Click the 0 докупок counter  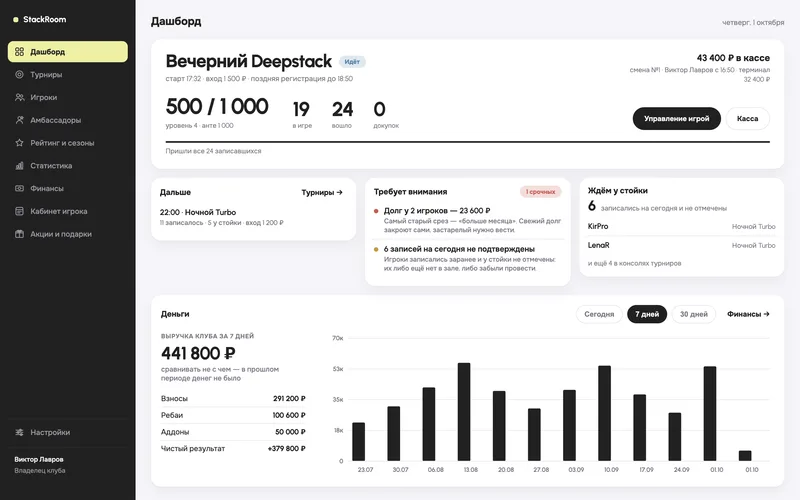(x=386, y=114)
